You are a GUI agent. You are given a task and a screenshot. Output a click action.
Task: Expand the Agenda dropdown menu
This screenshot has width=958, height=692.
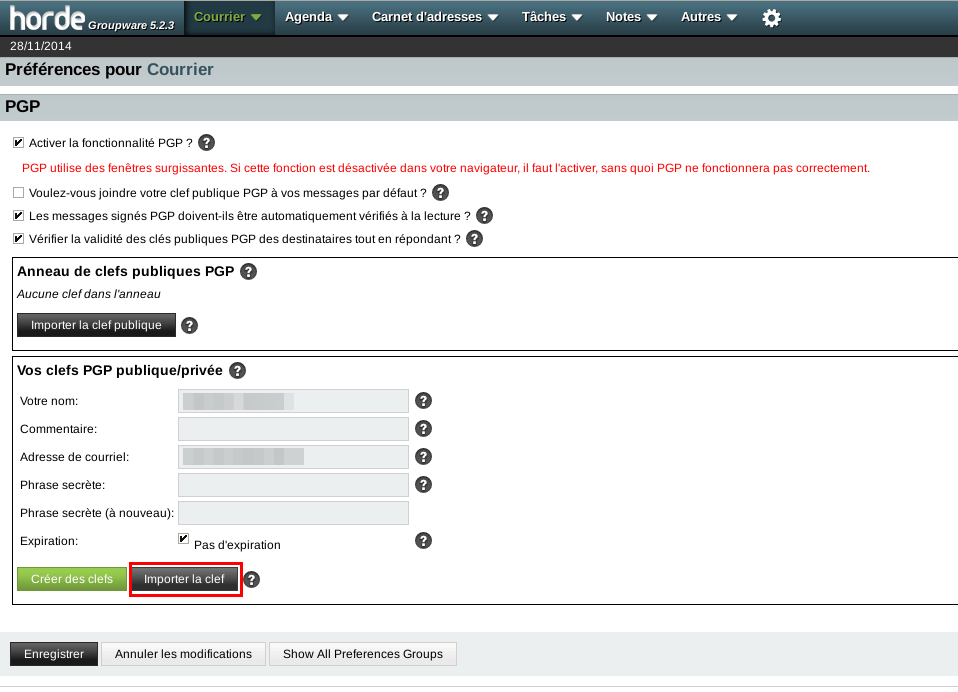[x=316, y=17]
